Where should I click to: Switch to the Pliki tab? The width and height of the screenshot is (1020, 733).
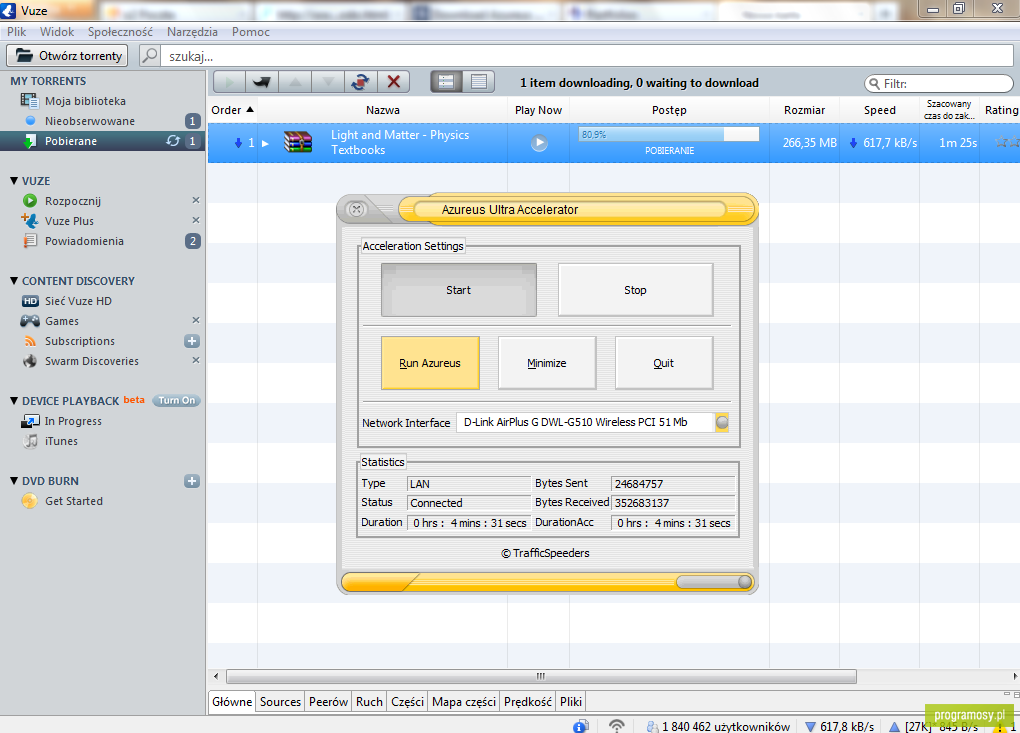[570, 702]
